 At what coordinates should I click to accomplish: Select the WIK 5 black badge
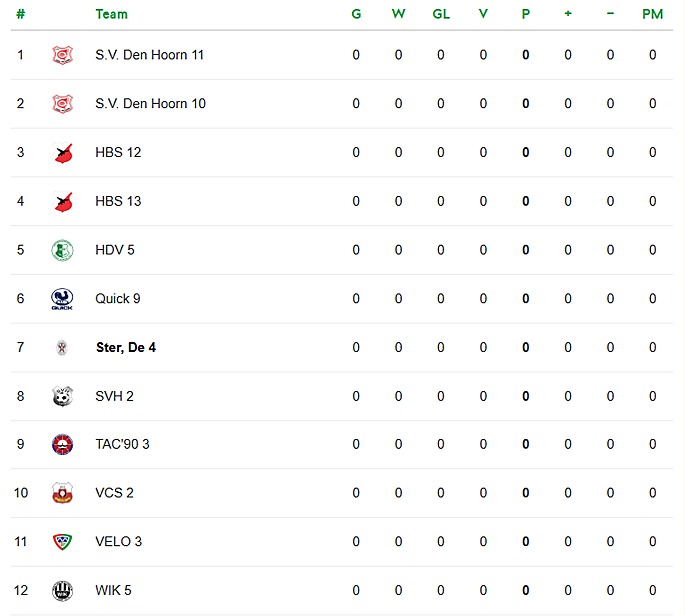[x=62, y=591]
